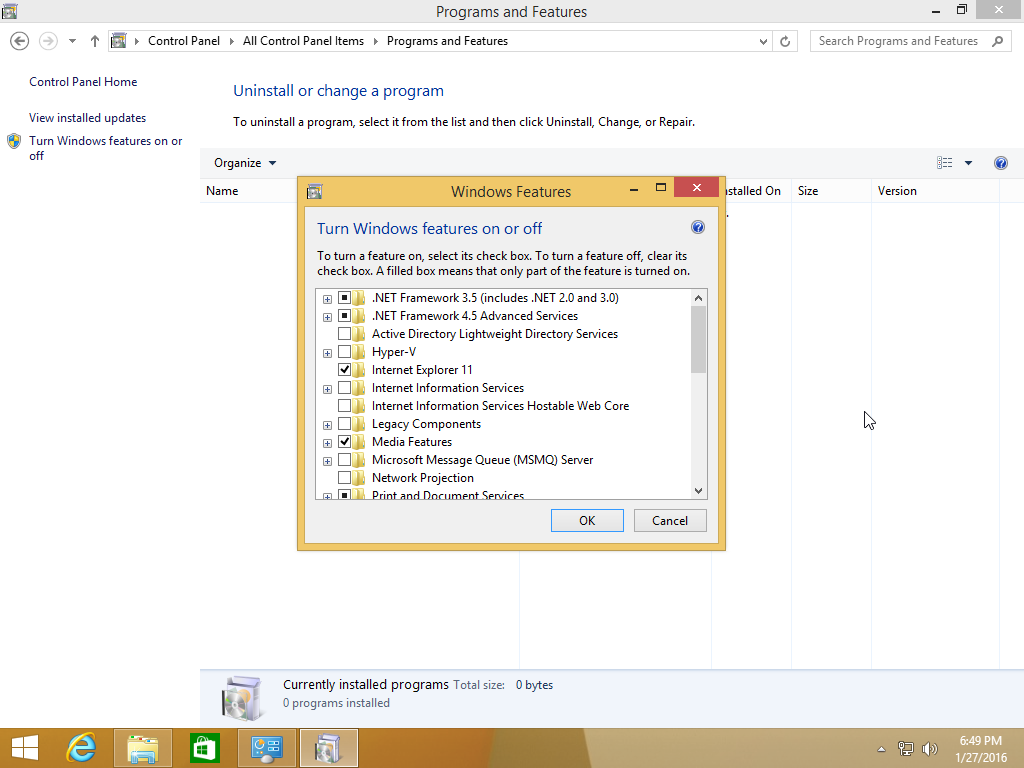This screenshot has width=1024, height=768.
Task: Switch to Control Panel taskbar item
Action: (x=266, y=748)
